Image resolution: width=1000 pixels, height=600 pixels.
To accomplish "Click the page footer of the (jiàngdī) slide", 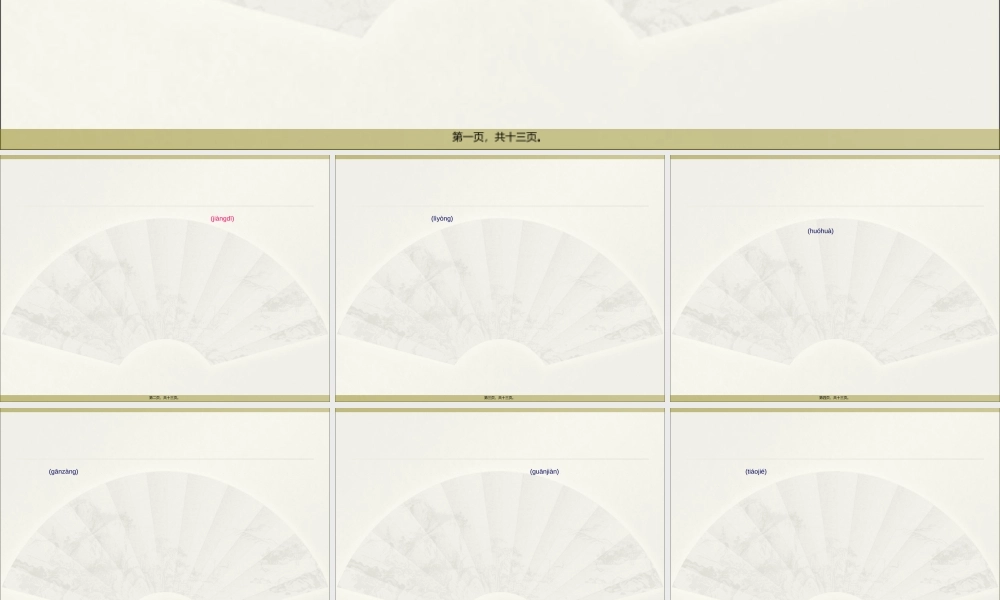I will 165,398.
